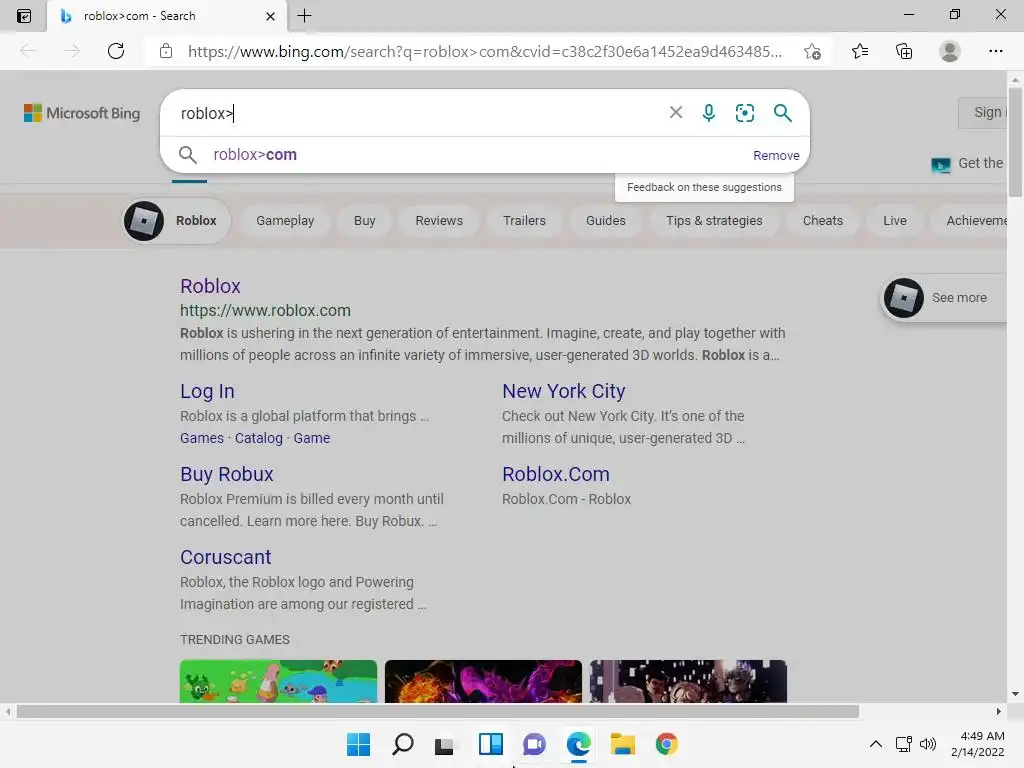The width and height of the screenshot is (1024, 768).
Task: Open the second trending game thumbnail
Action: 483,681
